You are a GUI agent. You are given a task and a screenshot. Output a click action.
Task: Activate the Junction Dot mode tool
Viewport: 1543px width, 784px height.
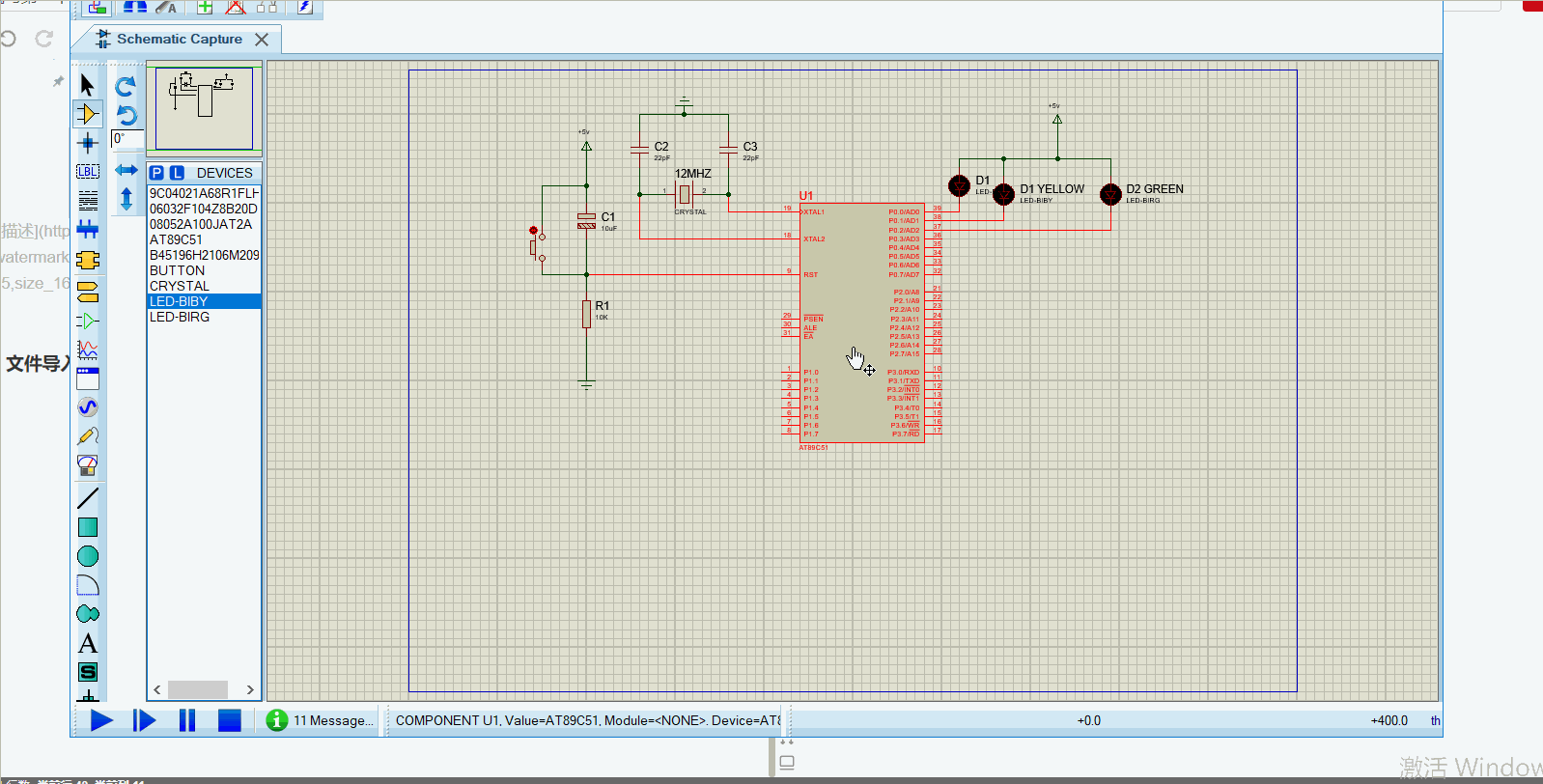pyautogui.click(x=88, y=143)
